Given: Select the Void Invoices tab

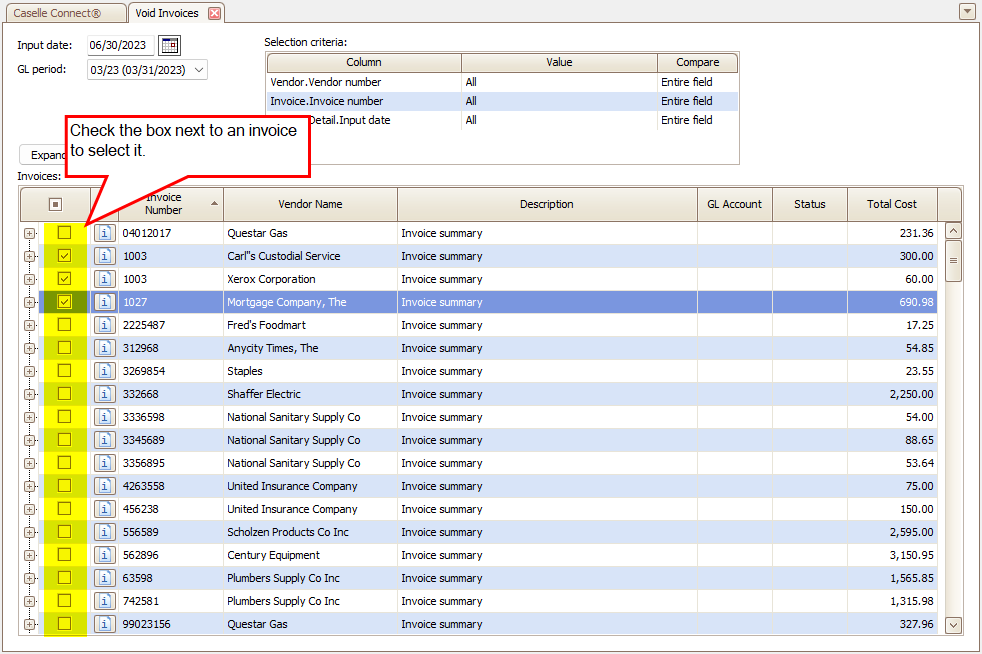Looking at the screenshot, I should click(166, 13).
